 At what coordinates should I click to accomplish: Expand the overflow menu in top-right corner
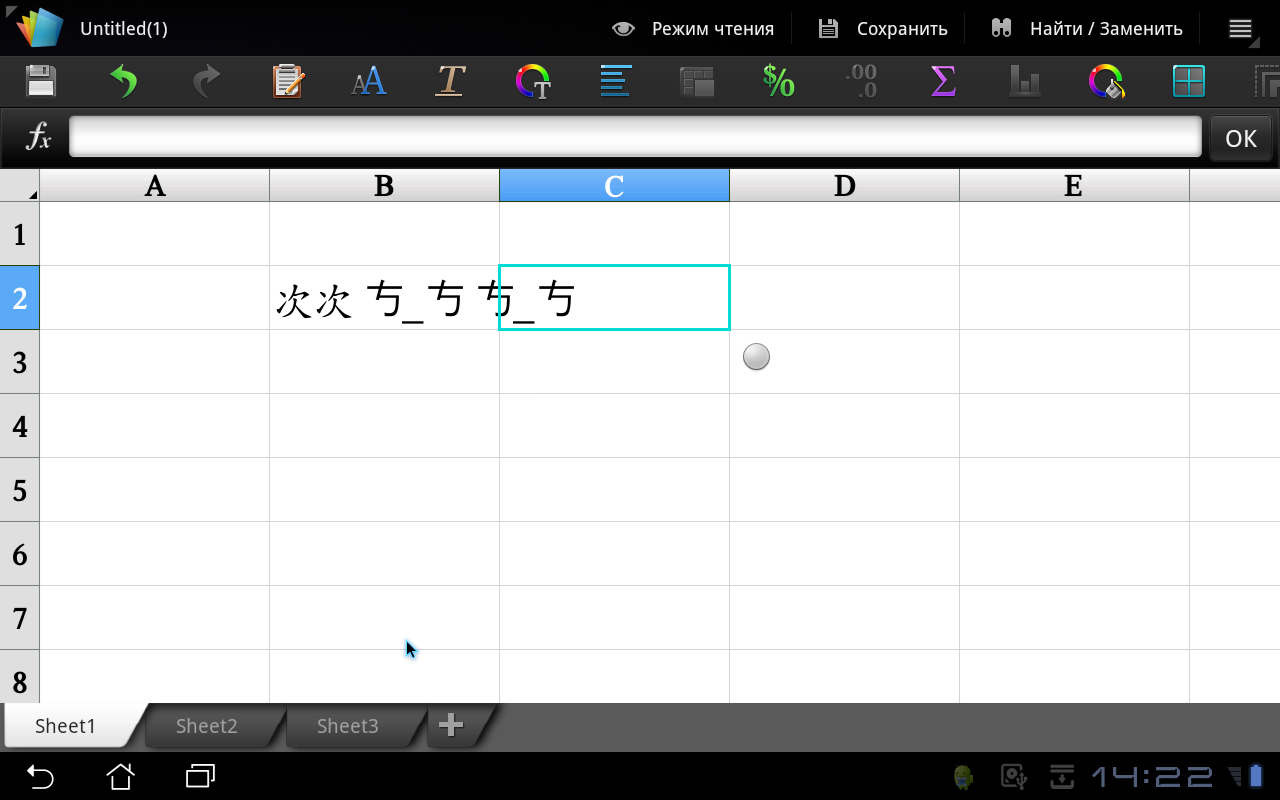coord(1241,29)
